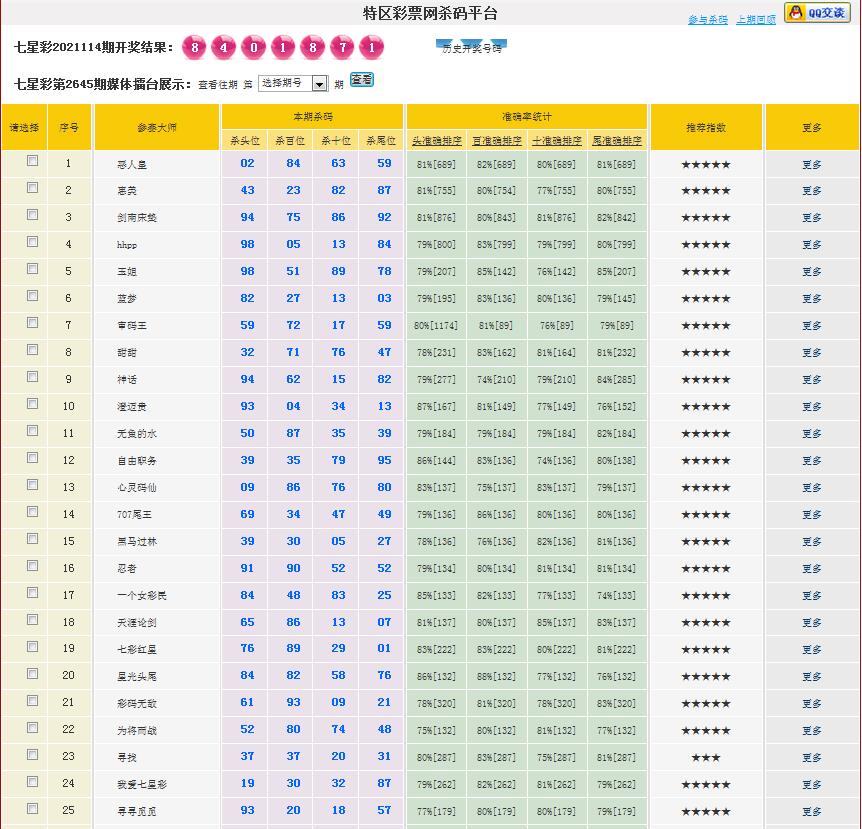
Task: Open 更多 details for row 12 自由职务
Action: pyautogui.click(x=811, y=461)
